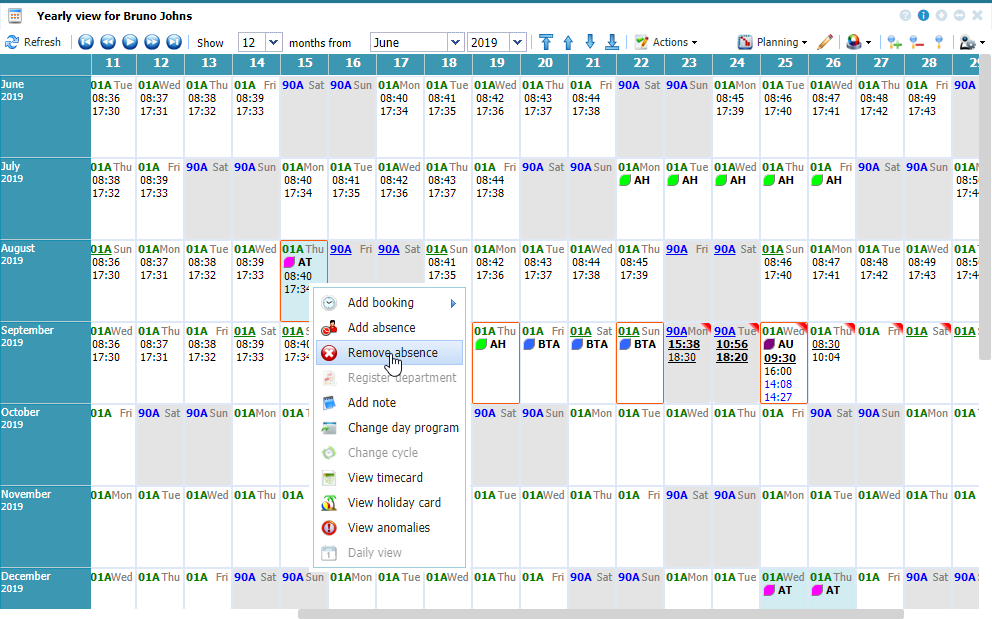
Task: Jump to top with the bar-up arrow icon
Action: click(546, 42)
